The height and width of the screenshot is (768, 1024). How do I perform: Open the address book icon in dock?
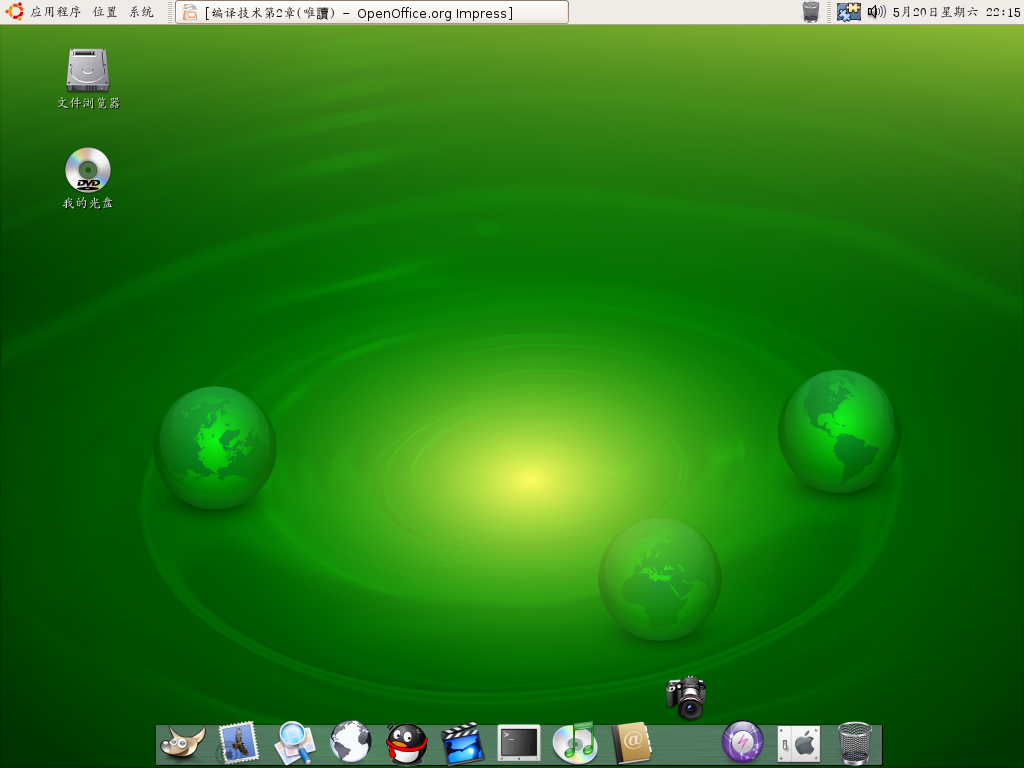(x=631, y=743)
